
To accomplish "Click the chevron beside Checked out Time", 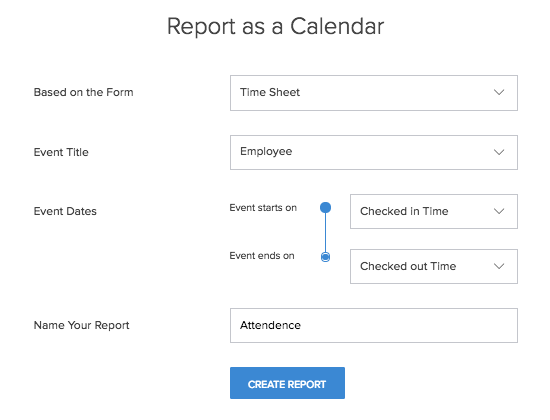I will 499,266.
